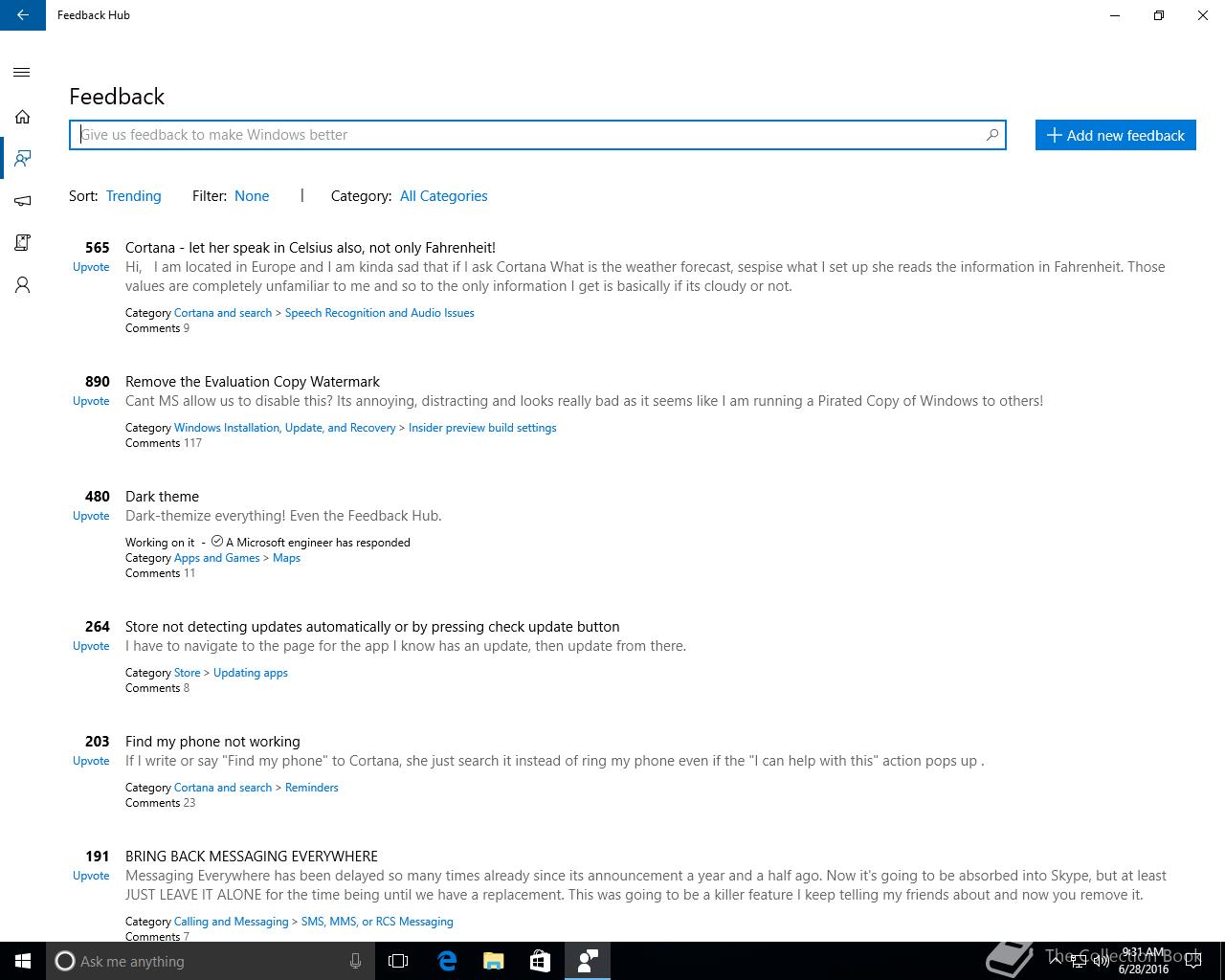Click the network tray icon
This screenshot has width=1225, height=980.
click(x=1079, y=961)
